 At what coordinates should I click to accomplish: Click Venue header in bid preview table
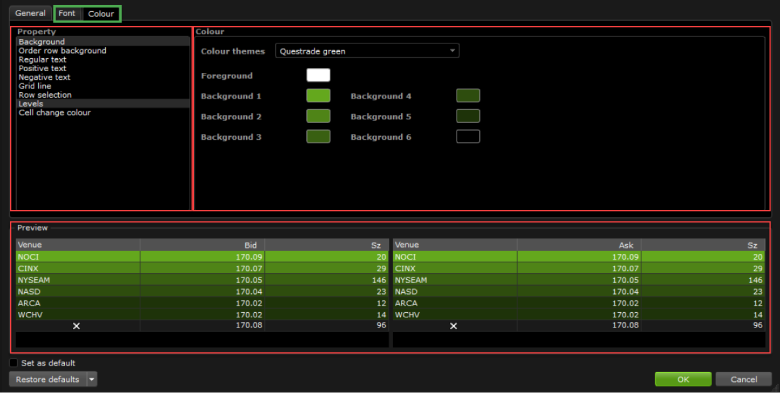pos(78,245)
